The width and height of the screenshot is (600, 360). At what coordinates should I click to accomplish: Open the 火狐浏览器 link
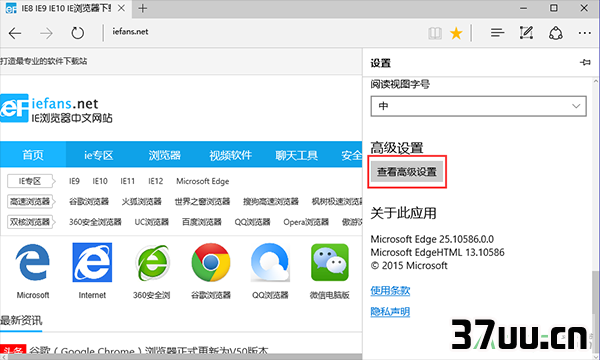click(x=142, y=201)
